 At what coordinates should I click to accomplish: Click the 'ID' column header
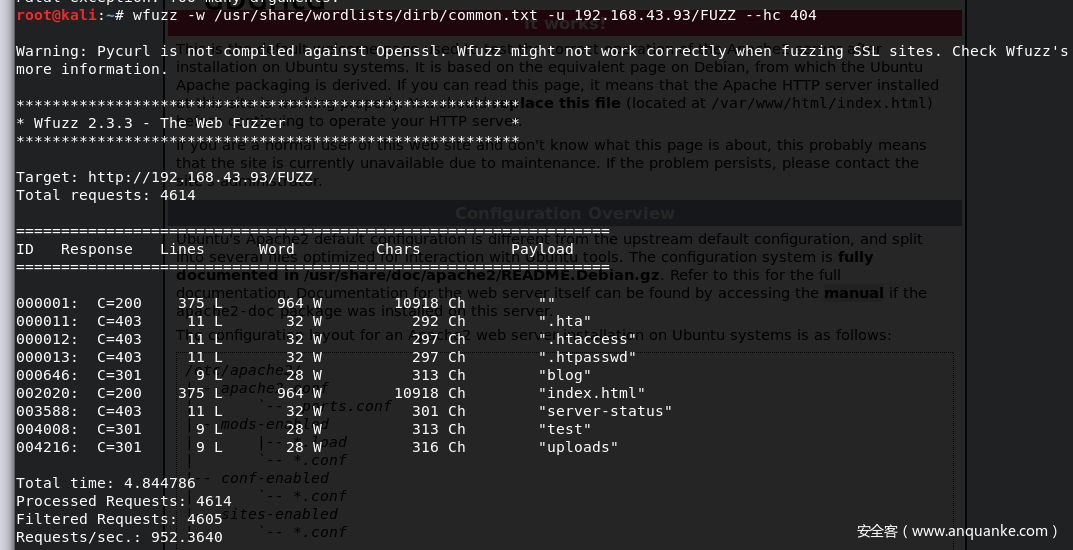25,249
